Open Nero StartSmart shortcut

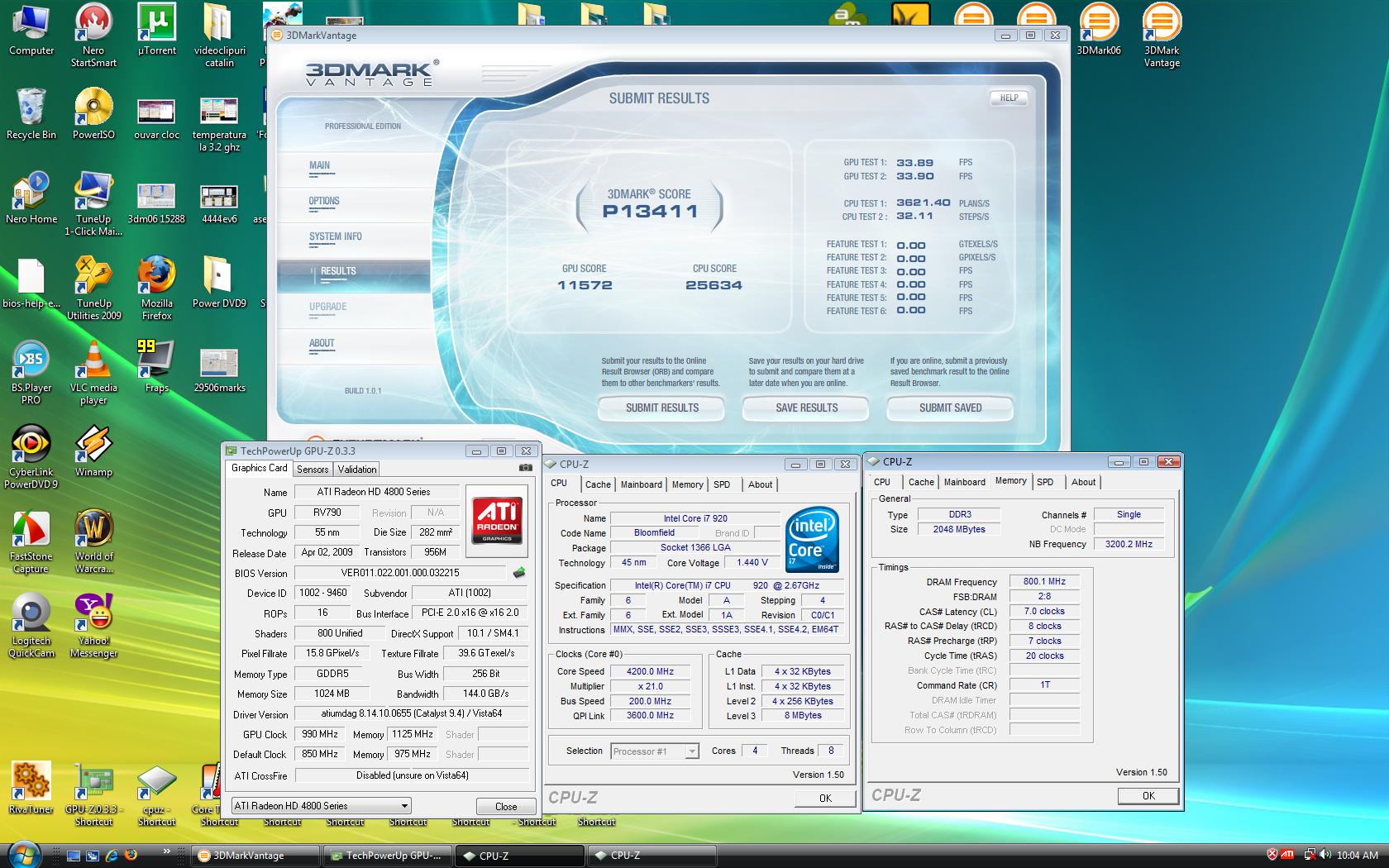[93, 35]
